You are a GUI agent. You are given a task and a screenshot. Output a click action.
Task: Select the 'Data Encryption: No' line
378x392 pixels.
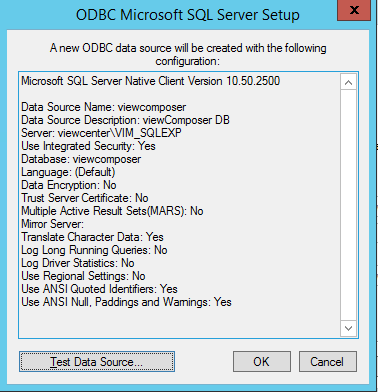69,185
